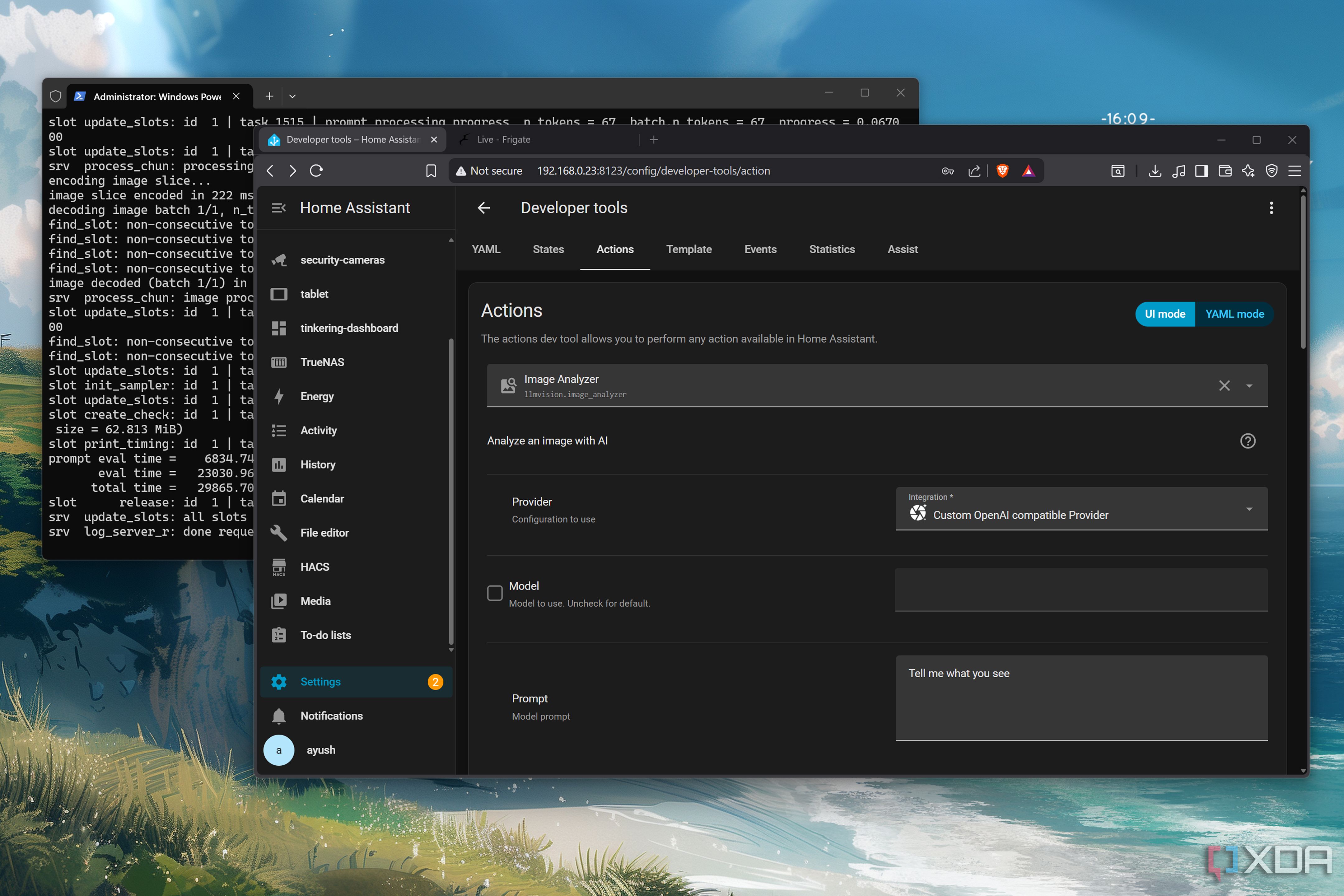1344x896 pixels.
Task: Open the Media library icon
Action: tap(279, 601)
